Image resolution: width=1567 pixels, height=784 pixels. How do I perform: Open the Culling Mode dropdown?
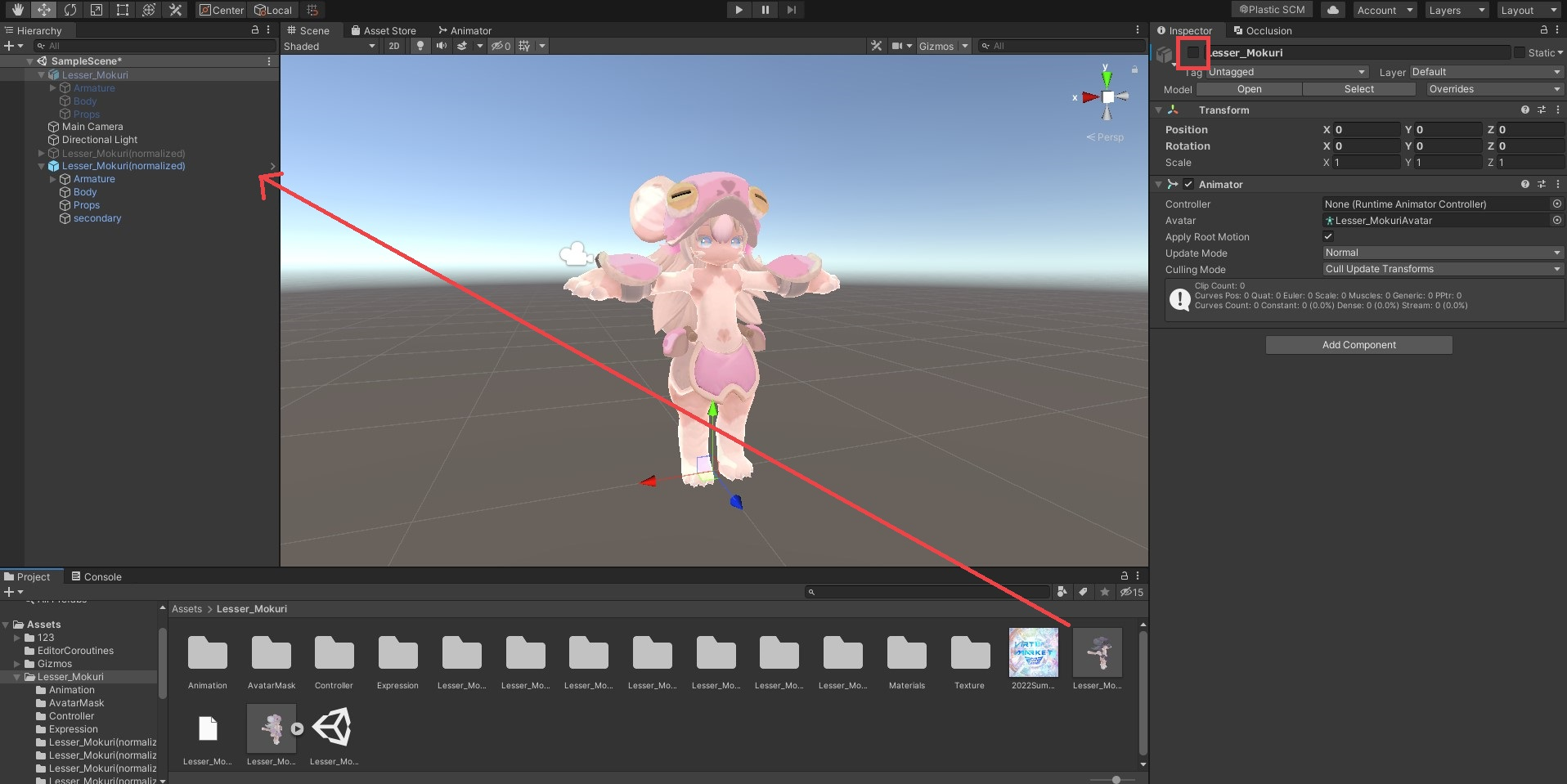pos(1442,269)
